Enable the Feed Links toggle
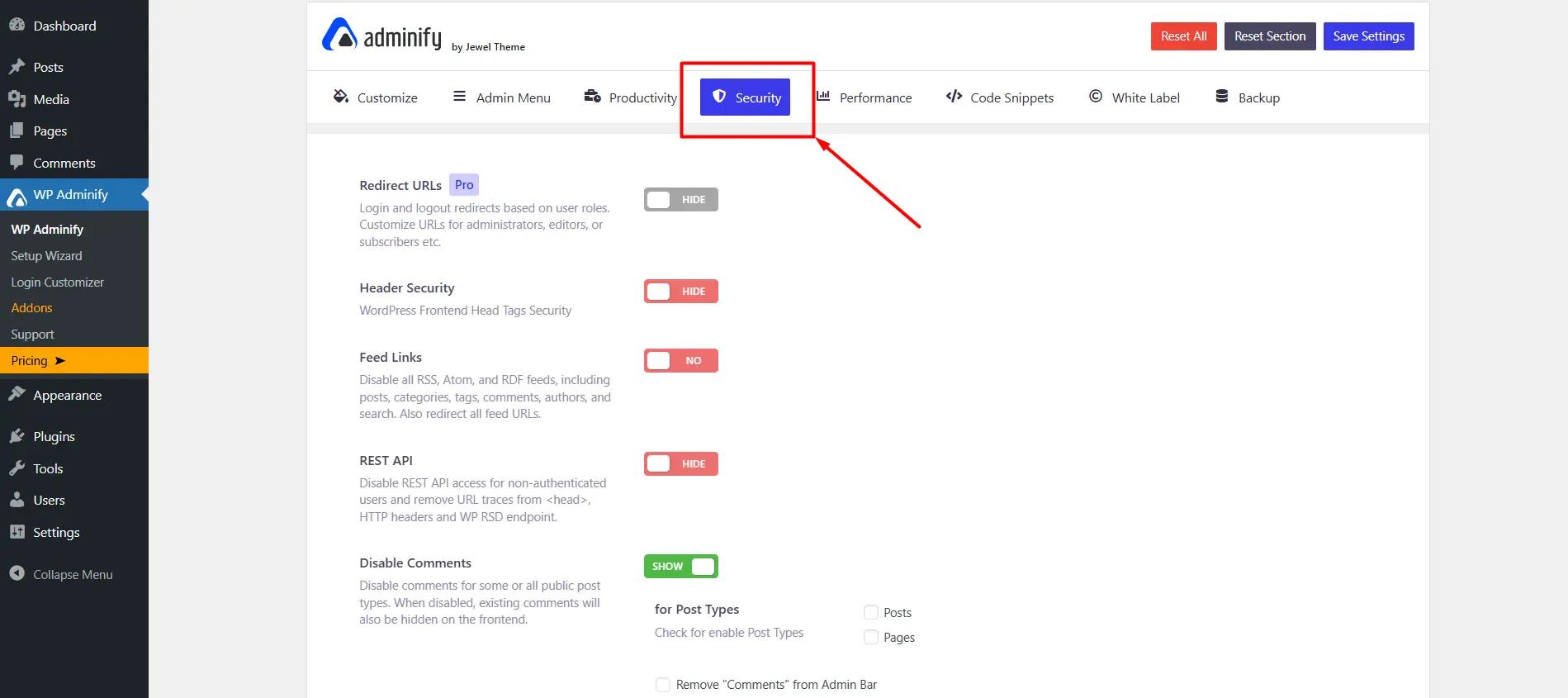Viewport: 1568px width, 698px height. tap(681, 360)
